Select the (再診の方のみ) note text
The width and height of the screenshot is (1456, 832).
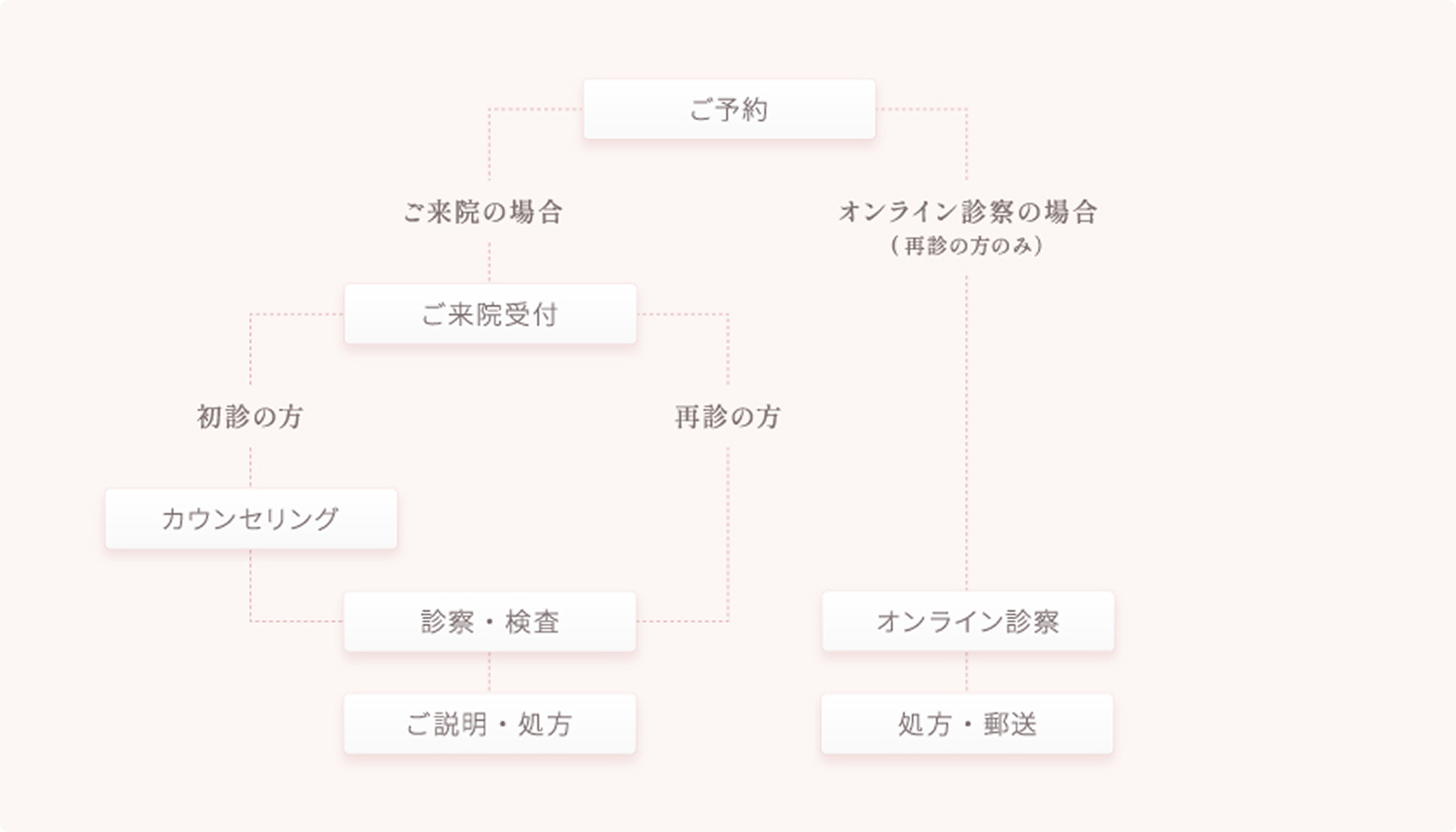967,246
